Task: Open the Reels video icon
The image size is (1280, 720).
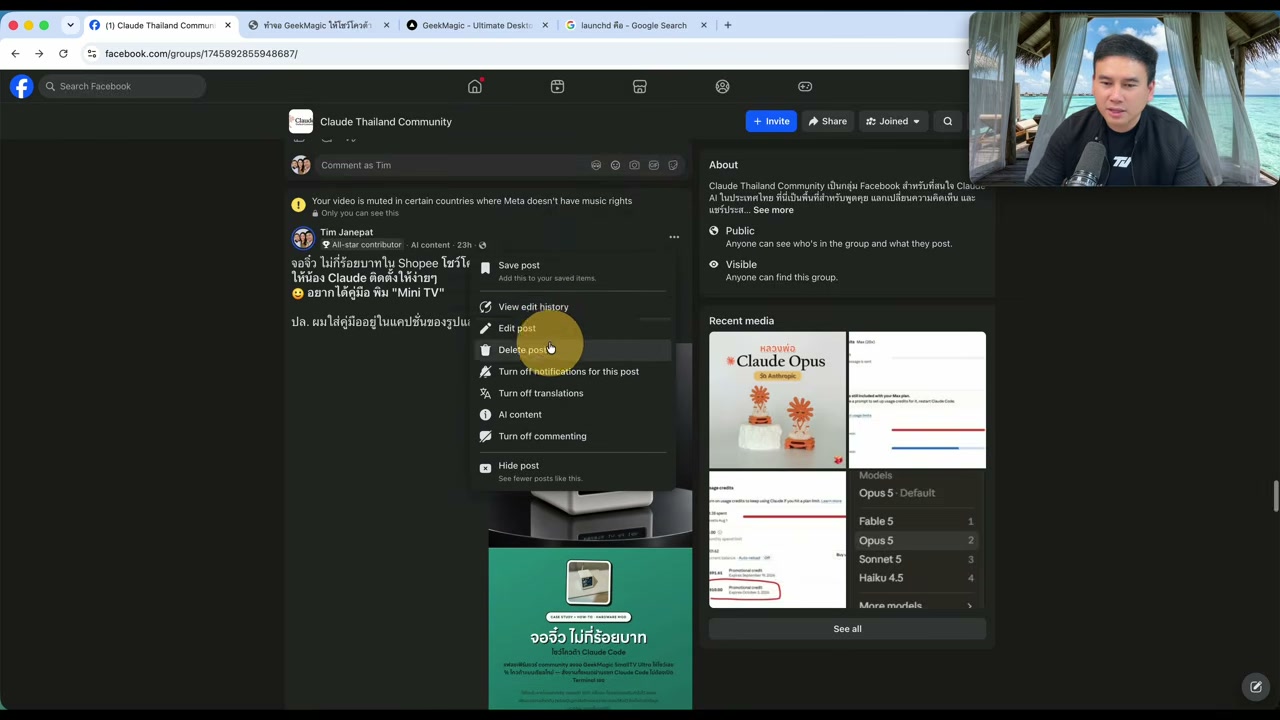Action: click(557, 86)
